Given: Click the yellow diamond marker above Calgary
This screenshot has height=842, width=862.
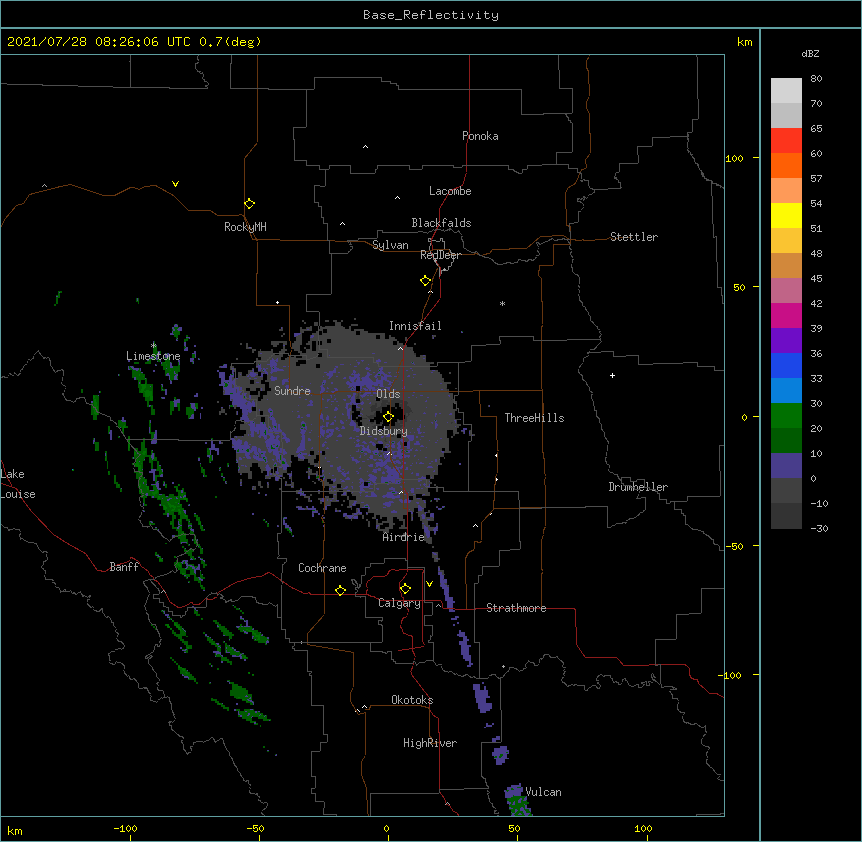Looking at the screenshot, I should 405,588.
